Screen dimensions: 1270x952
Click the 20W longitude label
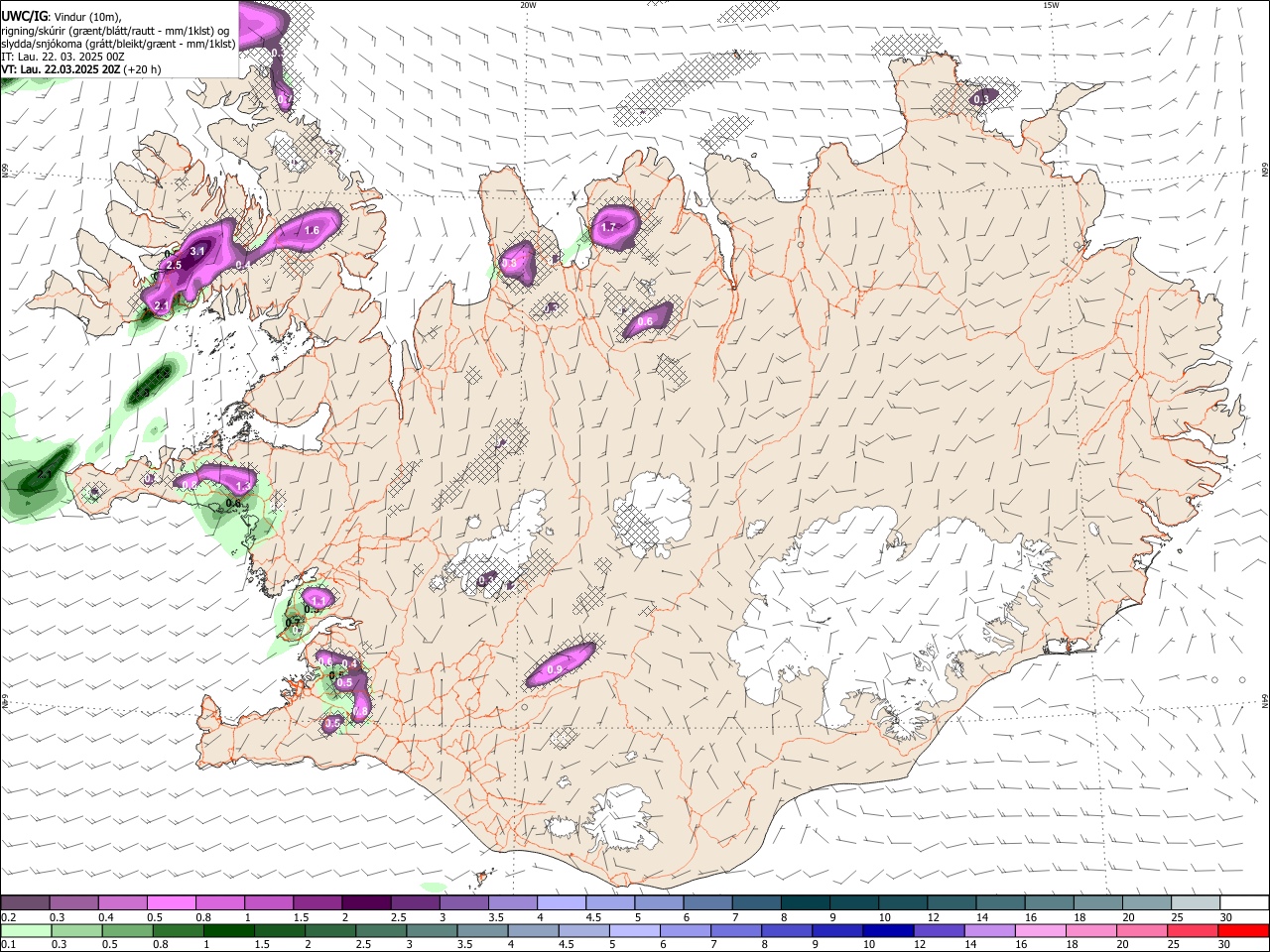point(528,4)
